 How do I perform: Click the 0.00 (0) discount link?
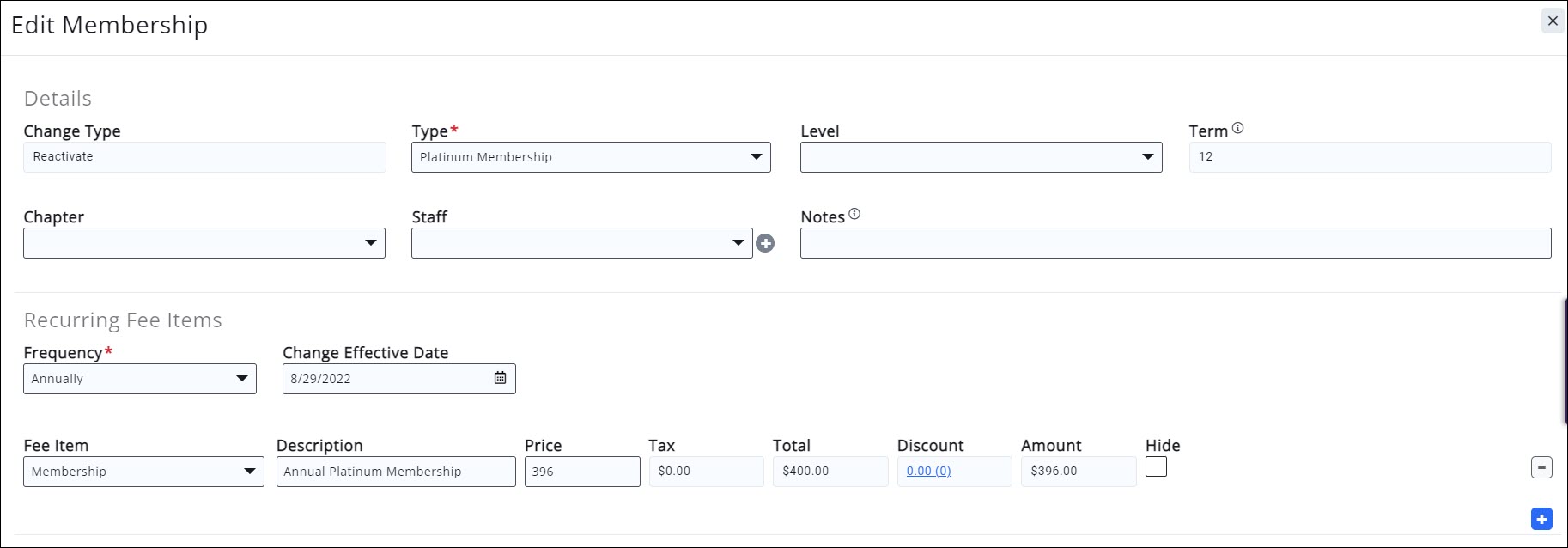[x=928, y=471]
